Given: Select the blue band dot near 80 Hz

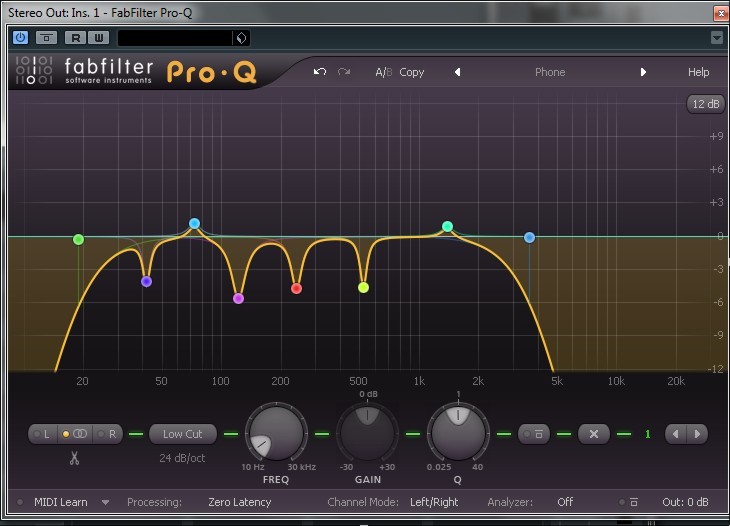Looking at the screenshot, I should click(195, 223).
